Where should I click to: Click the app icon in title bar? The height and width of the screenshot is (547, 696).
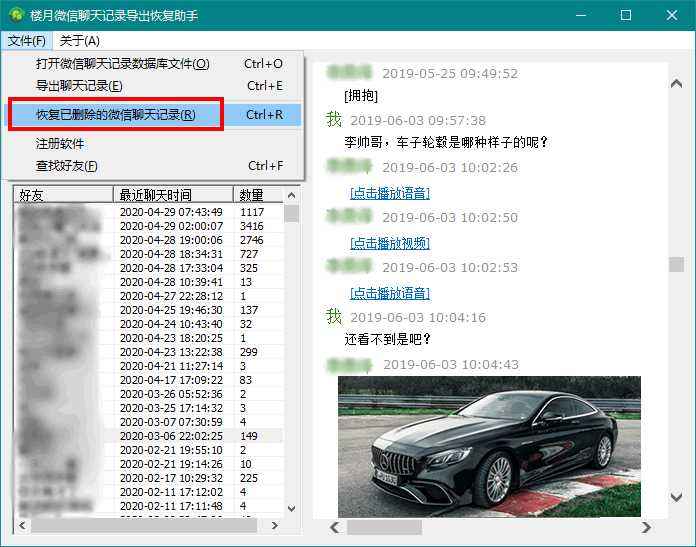[x=16, y=15]
